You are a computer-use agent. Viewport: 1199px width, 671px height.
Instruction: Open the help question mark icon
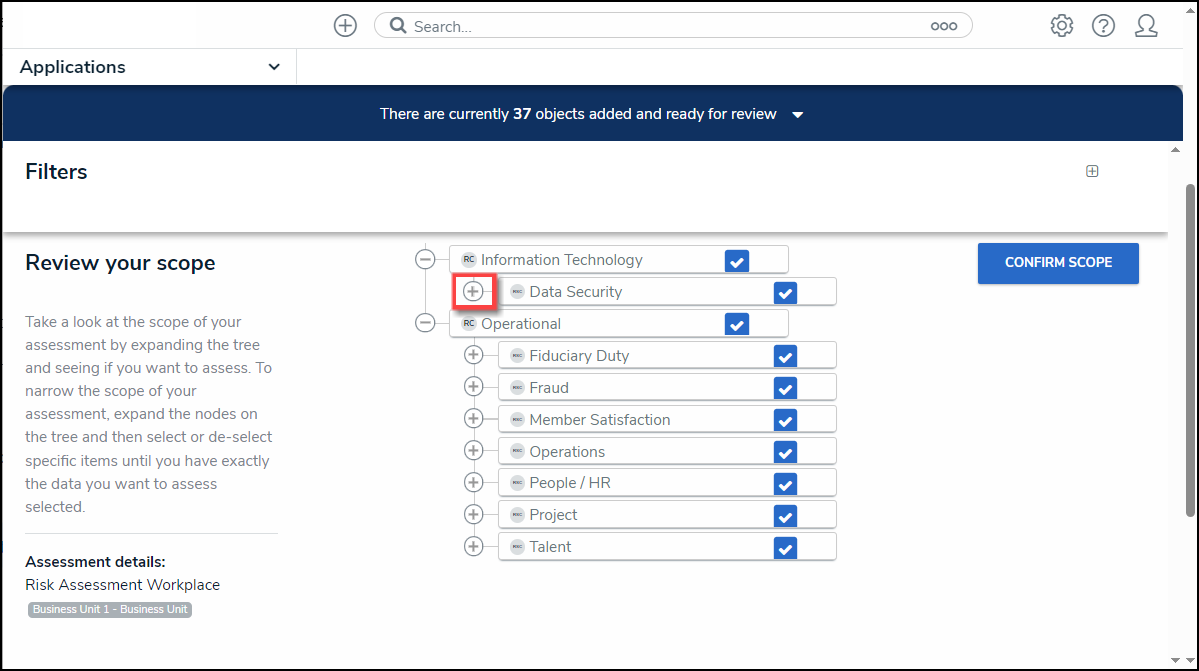1103,26
